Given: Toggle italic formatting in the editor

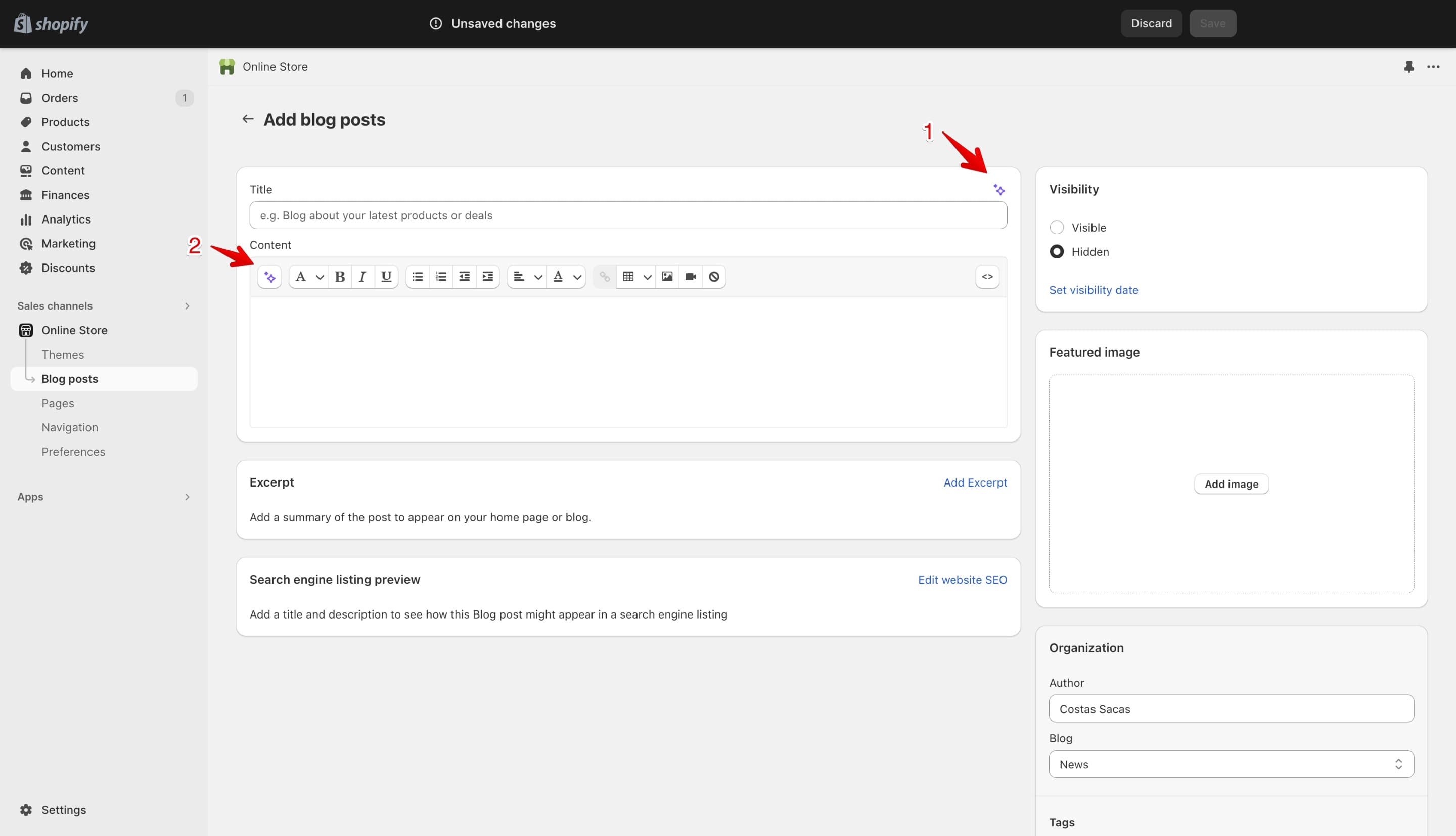Looking at the screenshot, I should (x=362, y=277).
